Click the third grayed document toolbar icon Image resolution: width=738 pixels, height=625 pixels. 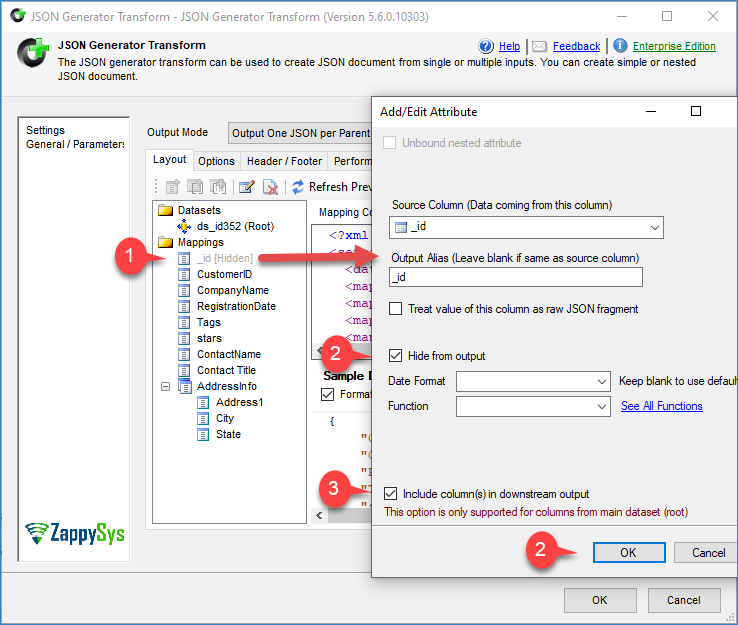coord(218,187)
